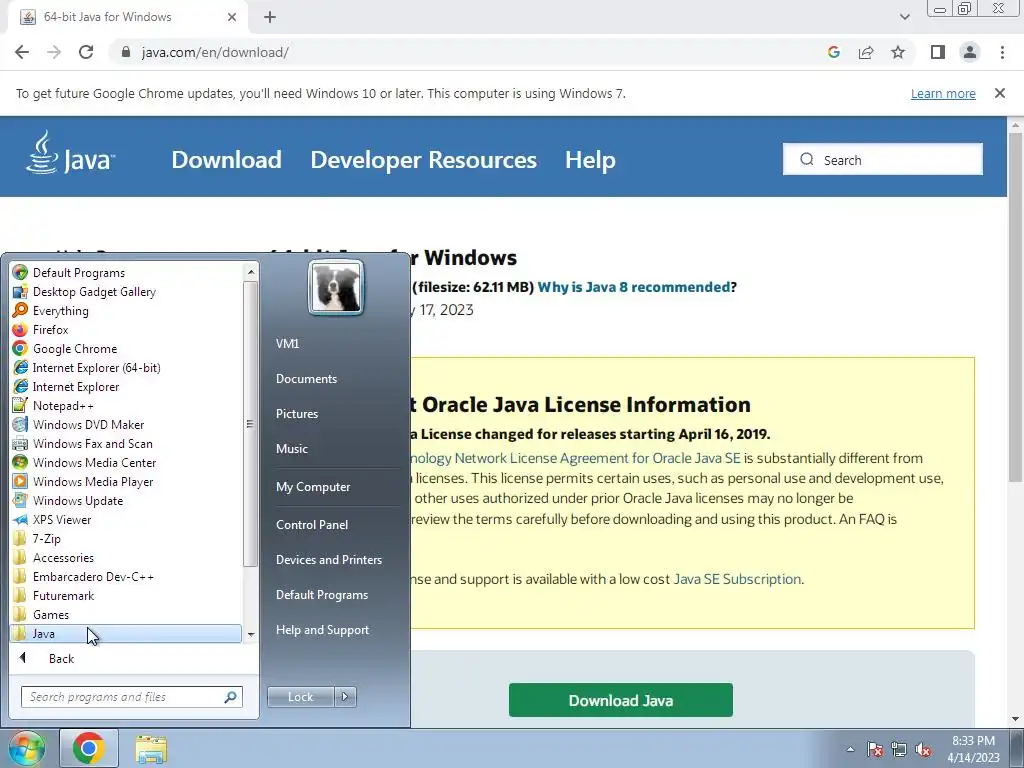Viewport: 1024px width, 768px height.
Task: Click the Chrome profile avatar icon
Action: click(x=970, y=52)
